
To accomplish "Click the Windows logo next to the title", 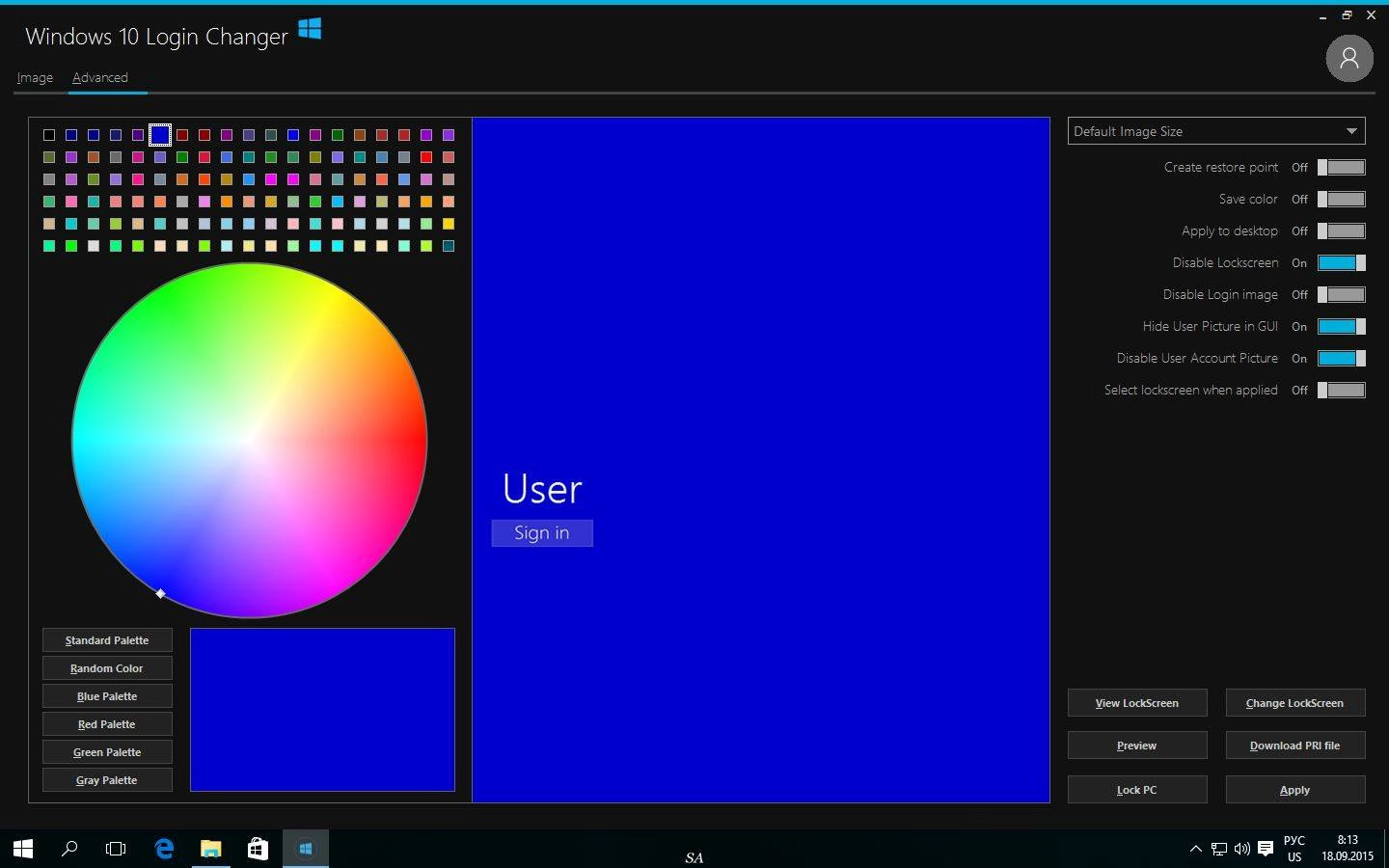I will point(310,29).
